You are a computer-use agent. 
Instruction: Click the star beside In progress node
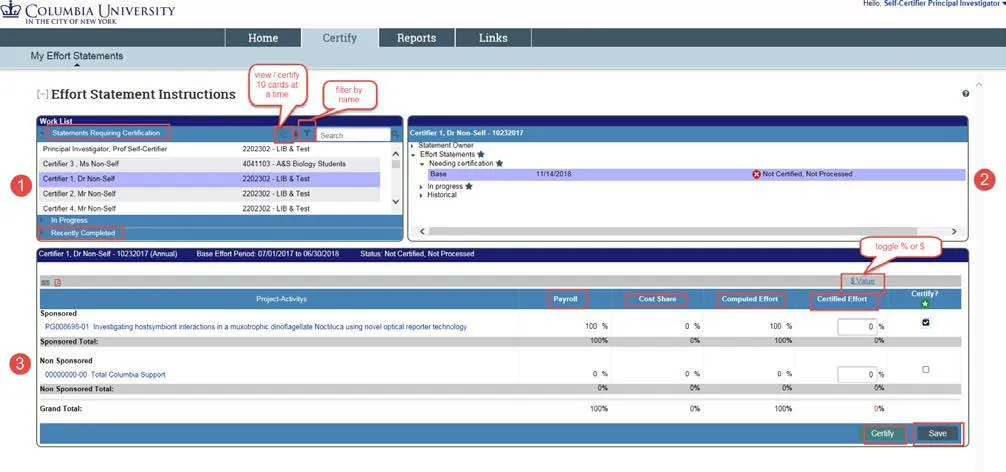pyautogui.click(x=468, y=186)
